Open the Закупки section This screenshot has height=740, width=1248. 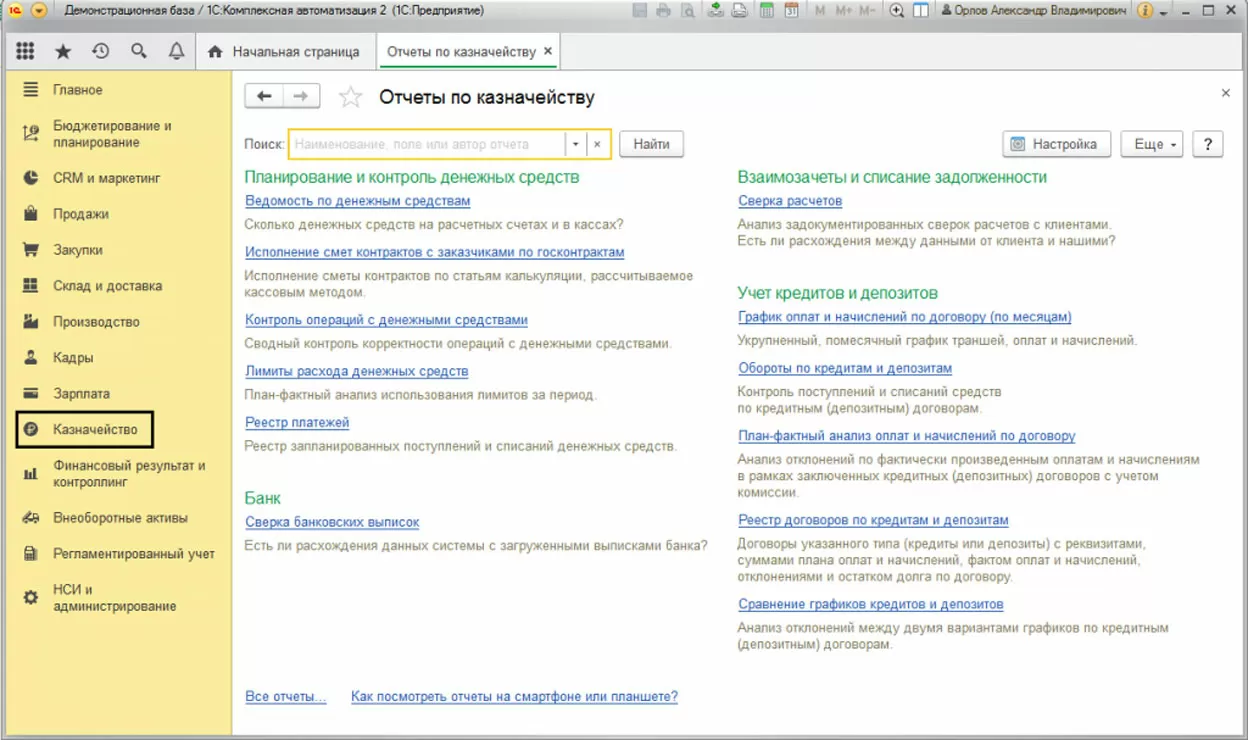click(78, 250)
